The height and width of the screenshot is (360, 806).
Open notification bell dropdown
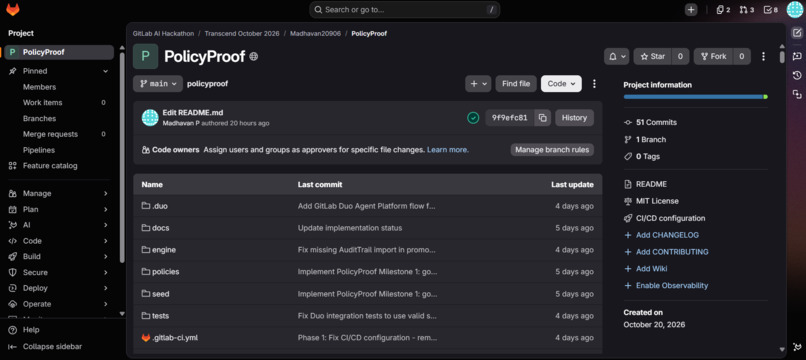point(616,57)
